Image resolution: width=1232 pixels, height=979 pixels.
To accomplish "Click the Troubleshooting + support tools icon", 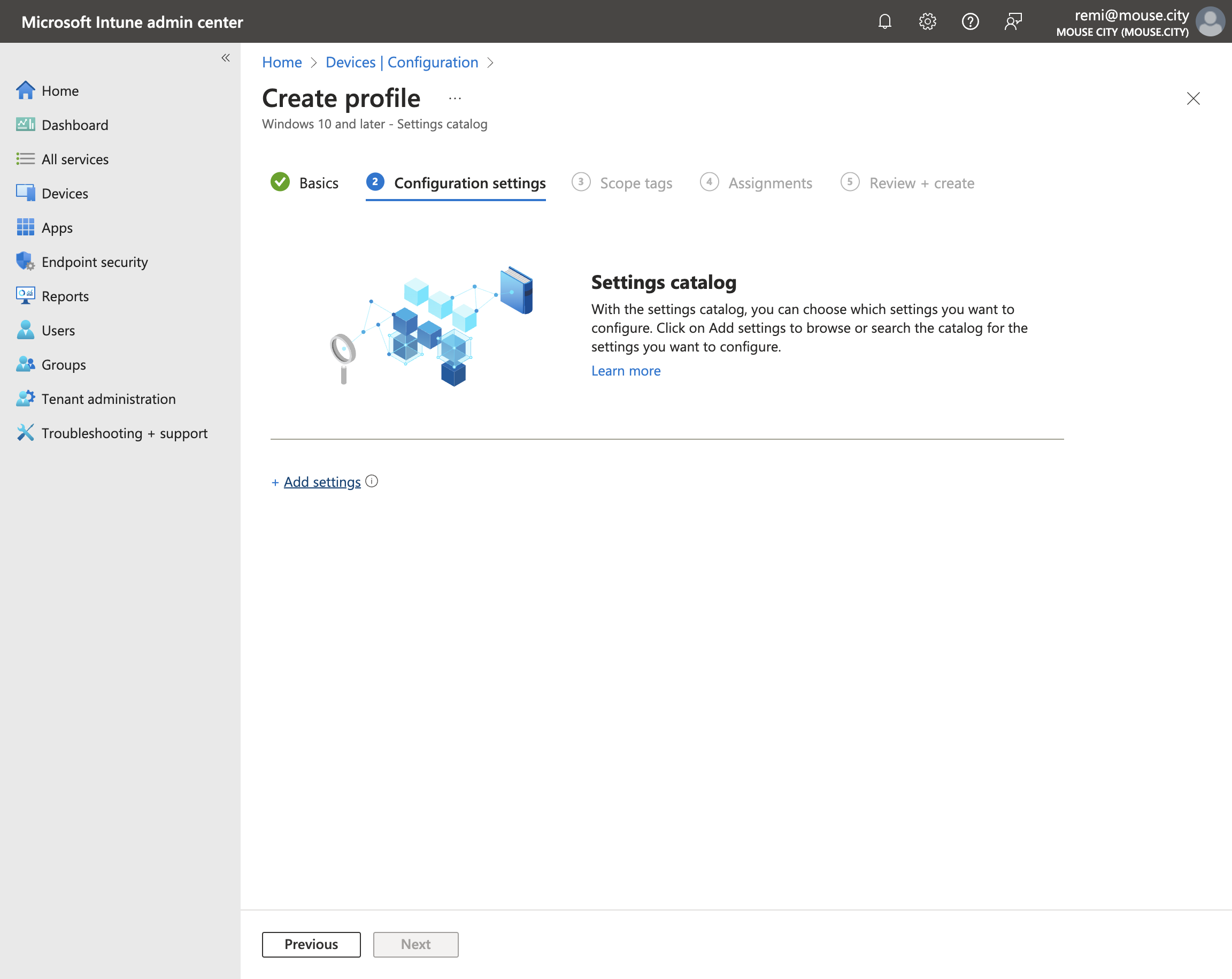I will pos(25,433).
